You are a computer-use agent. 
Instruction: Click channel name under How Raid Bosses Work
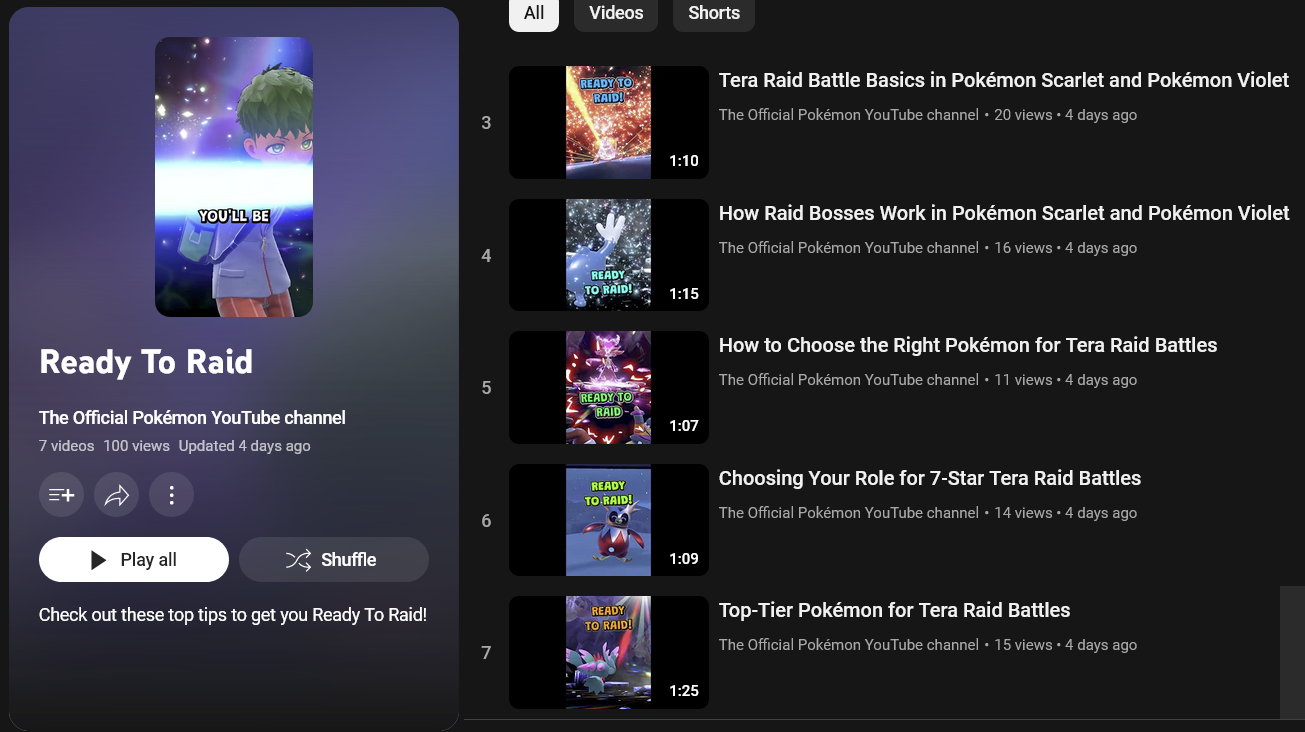(x=849, y=248)
